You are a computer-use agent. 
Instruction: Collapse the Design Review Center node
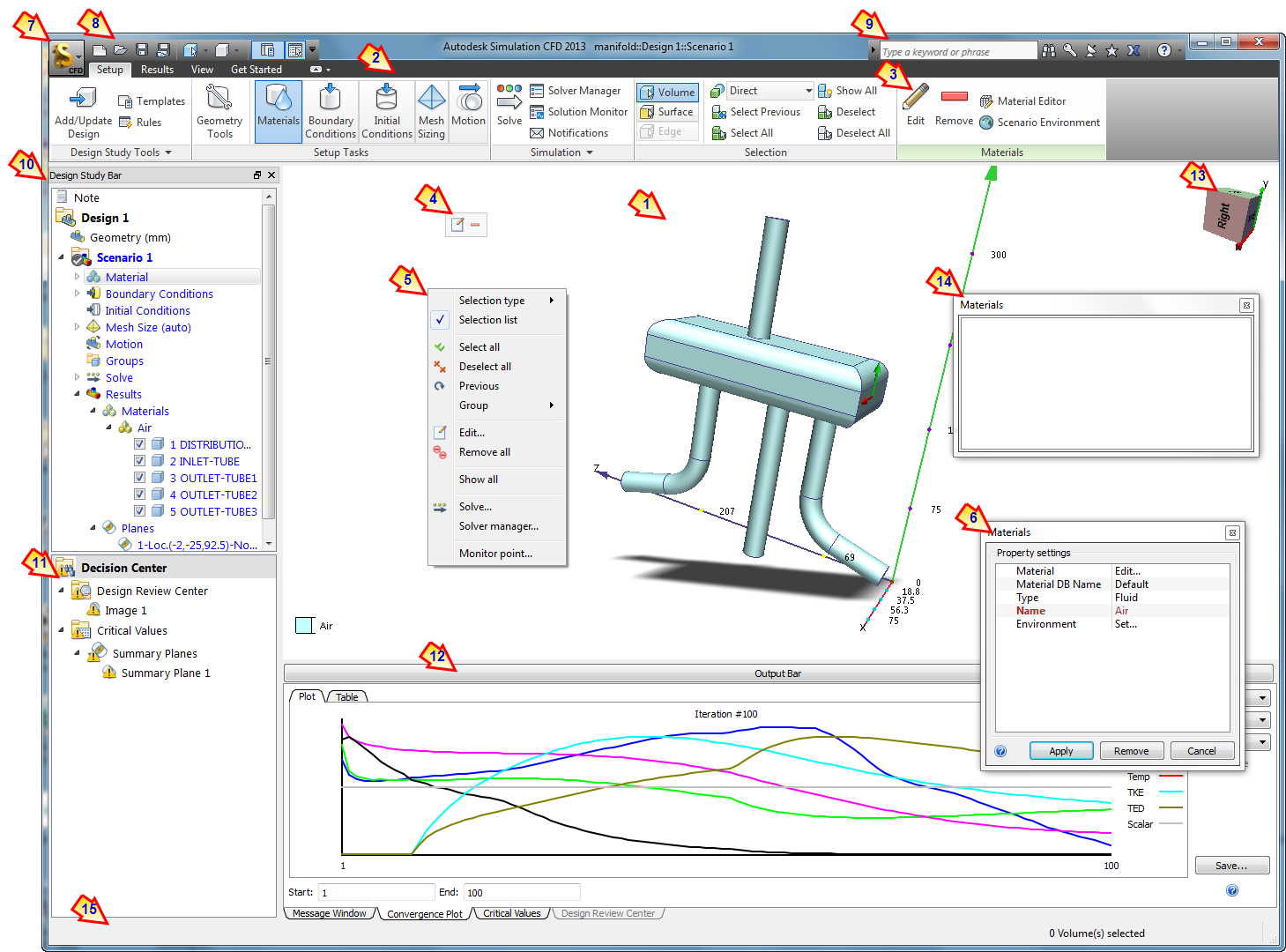[61, 591]
